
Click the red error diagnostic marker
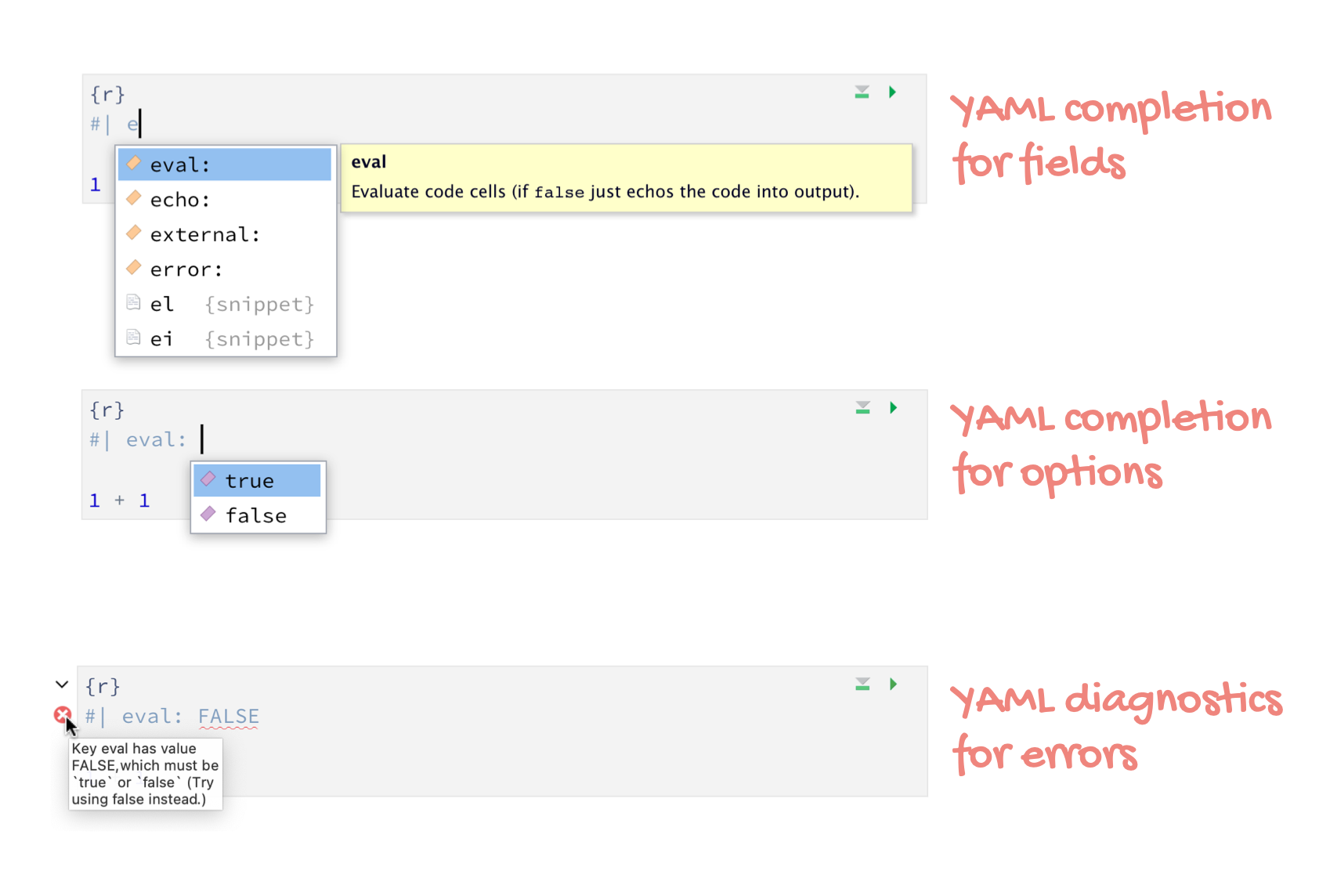pyautogui.click(x=62, y=714)
